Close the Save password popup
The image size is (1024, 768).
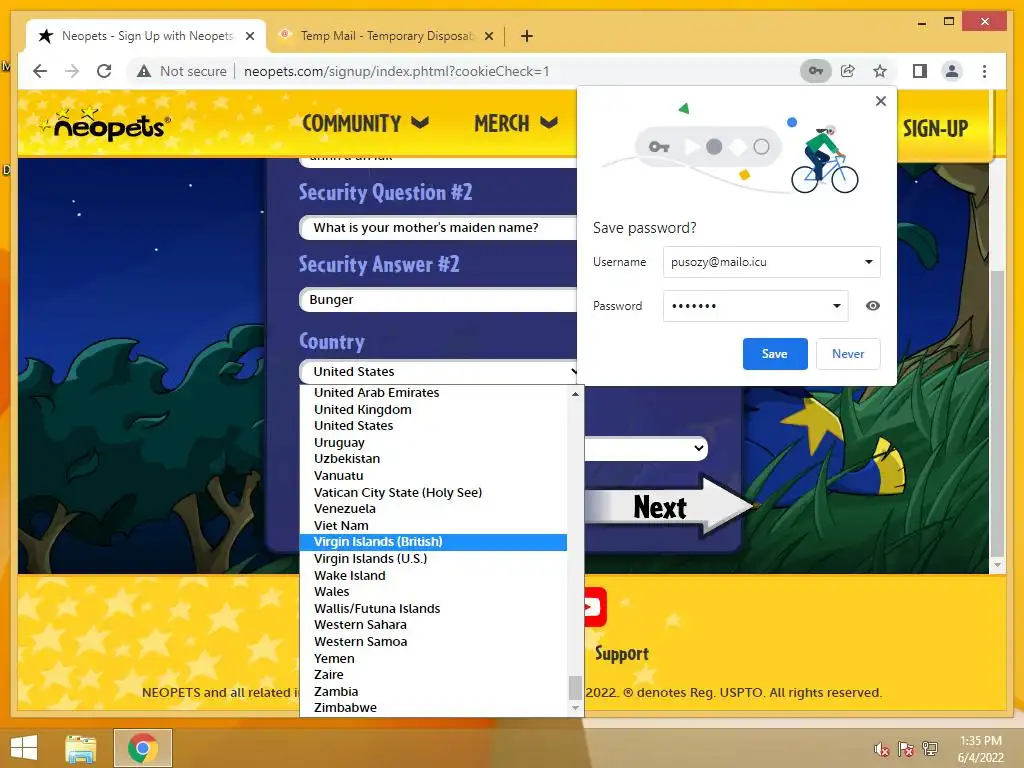pos(880,101)
